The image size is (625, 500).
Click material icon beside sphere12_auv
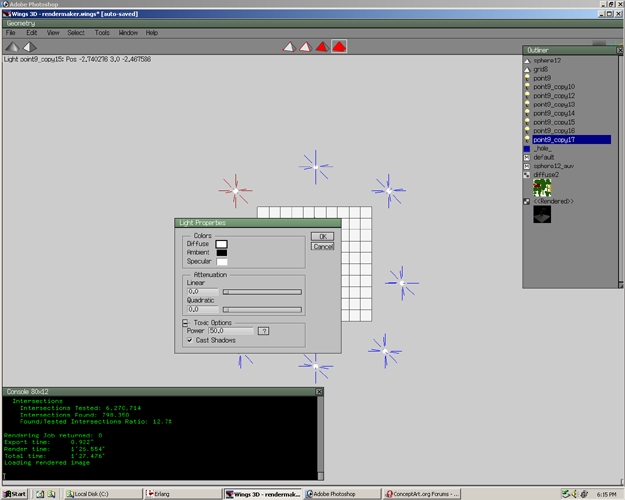[527, 166]
